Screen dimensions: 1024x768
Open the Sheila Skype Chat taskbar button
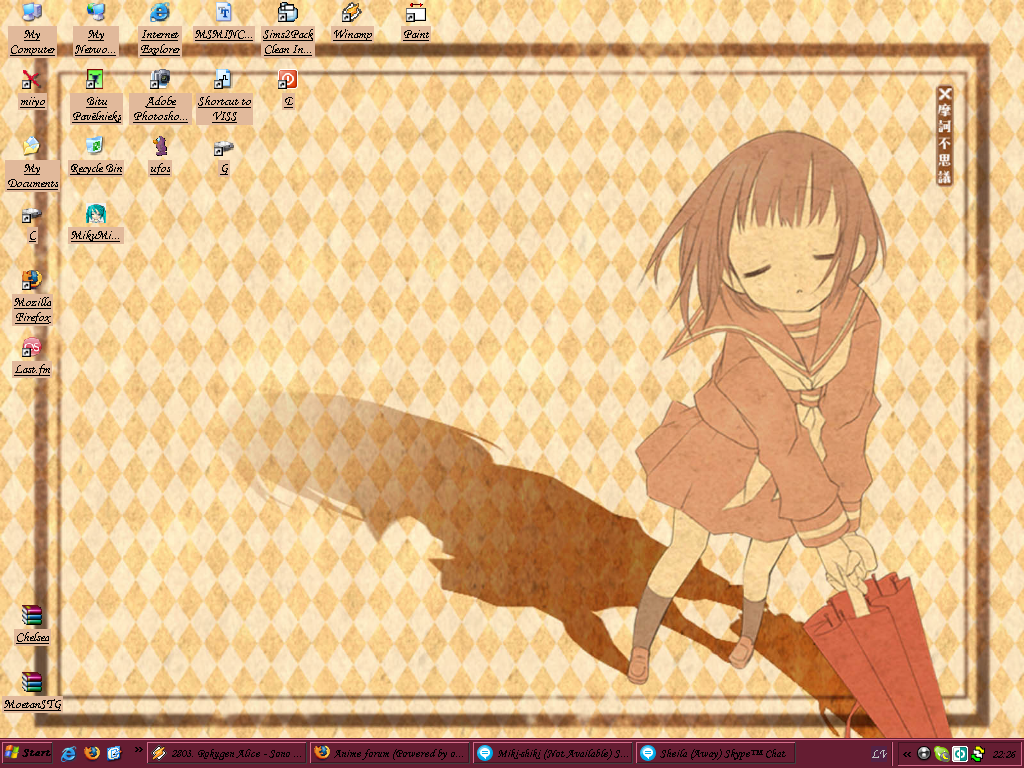click(716, 753)
